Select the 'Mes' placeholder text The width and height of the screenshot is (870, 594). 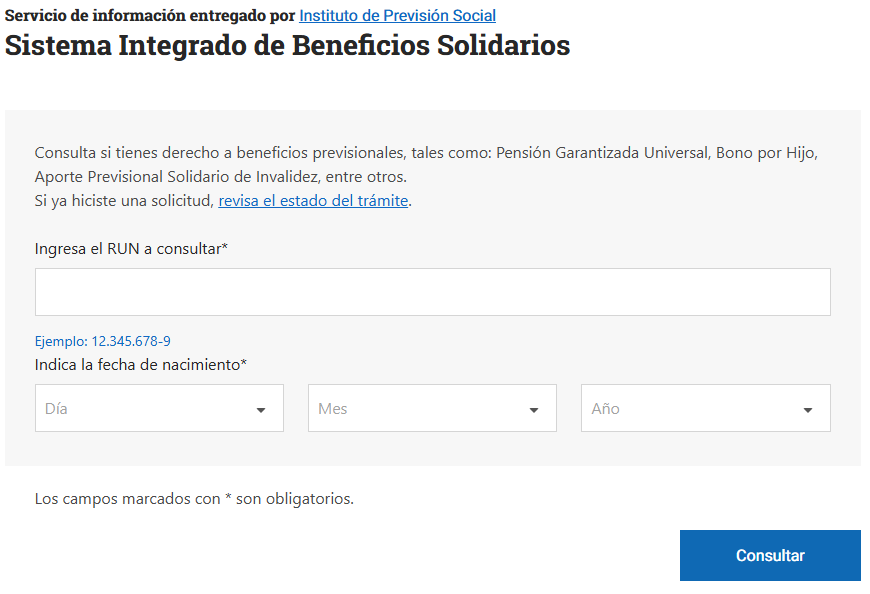pyautogui.click(x=332, y=409)
